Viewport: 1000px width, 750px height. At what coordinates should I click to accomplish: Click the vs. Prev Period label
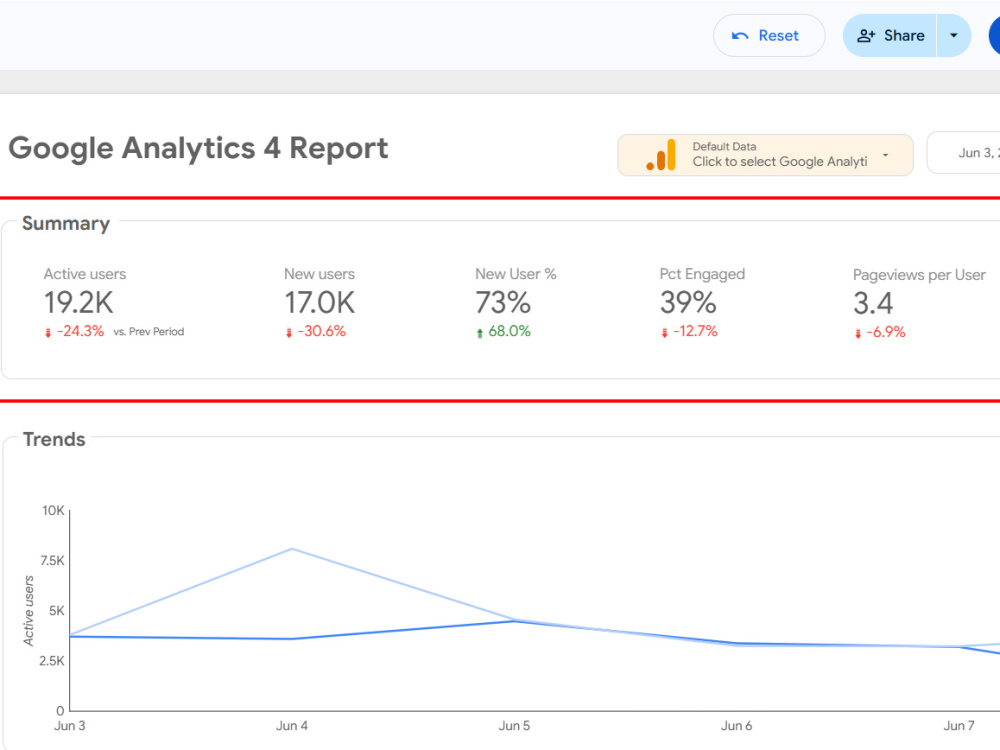point(149,332)
